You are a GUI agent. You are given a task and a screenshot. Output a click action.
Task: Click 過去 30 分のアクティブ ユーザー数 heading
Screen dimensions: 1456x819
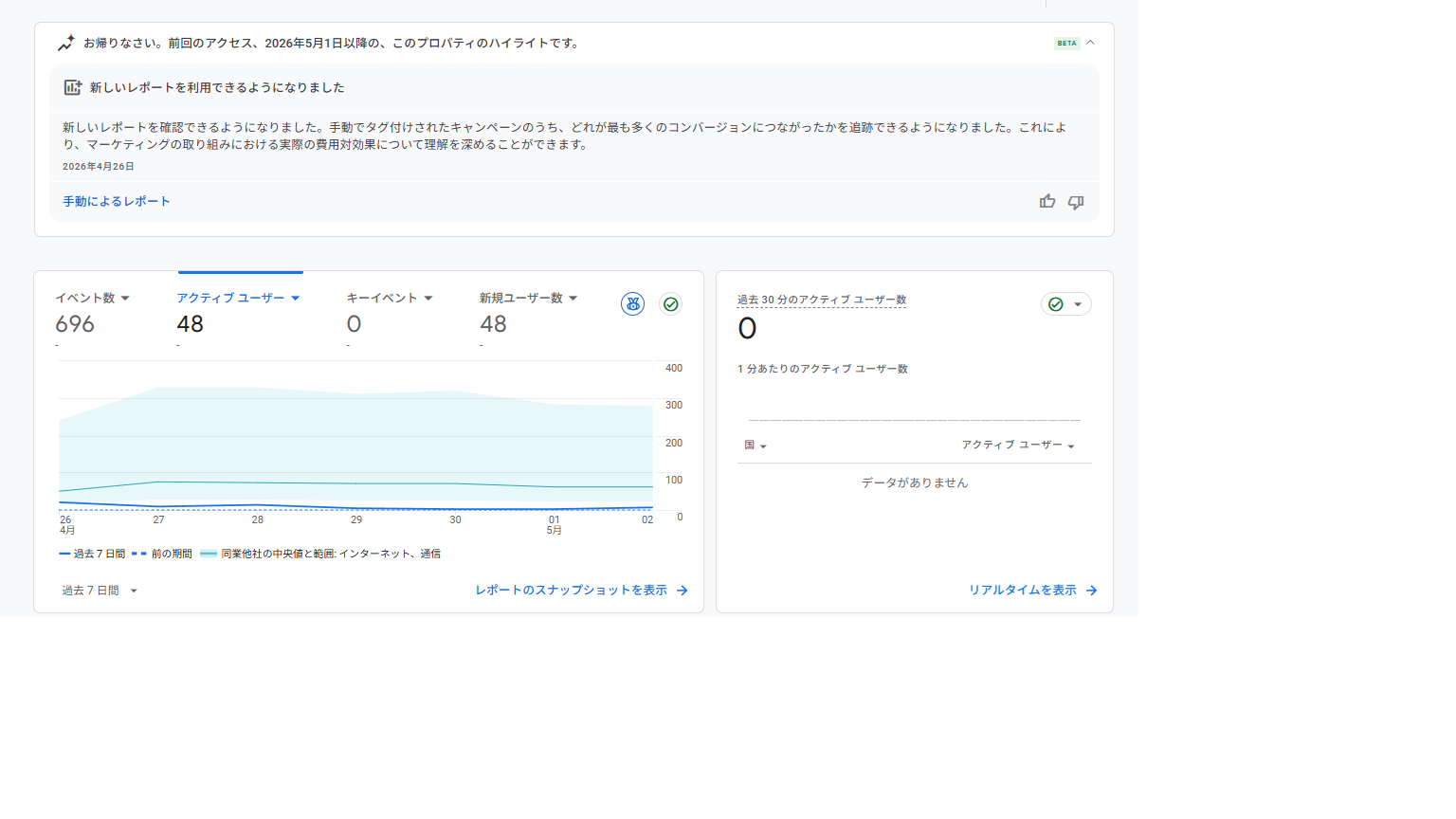click(x=822, y=300)
